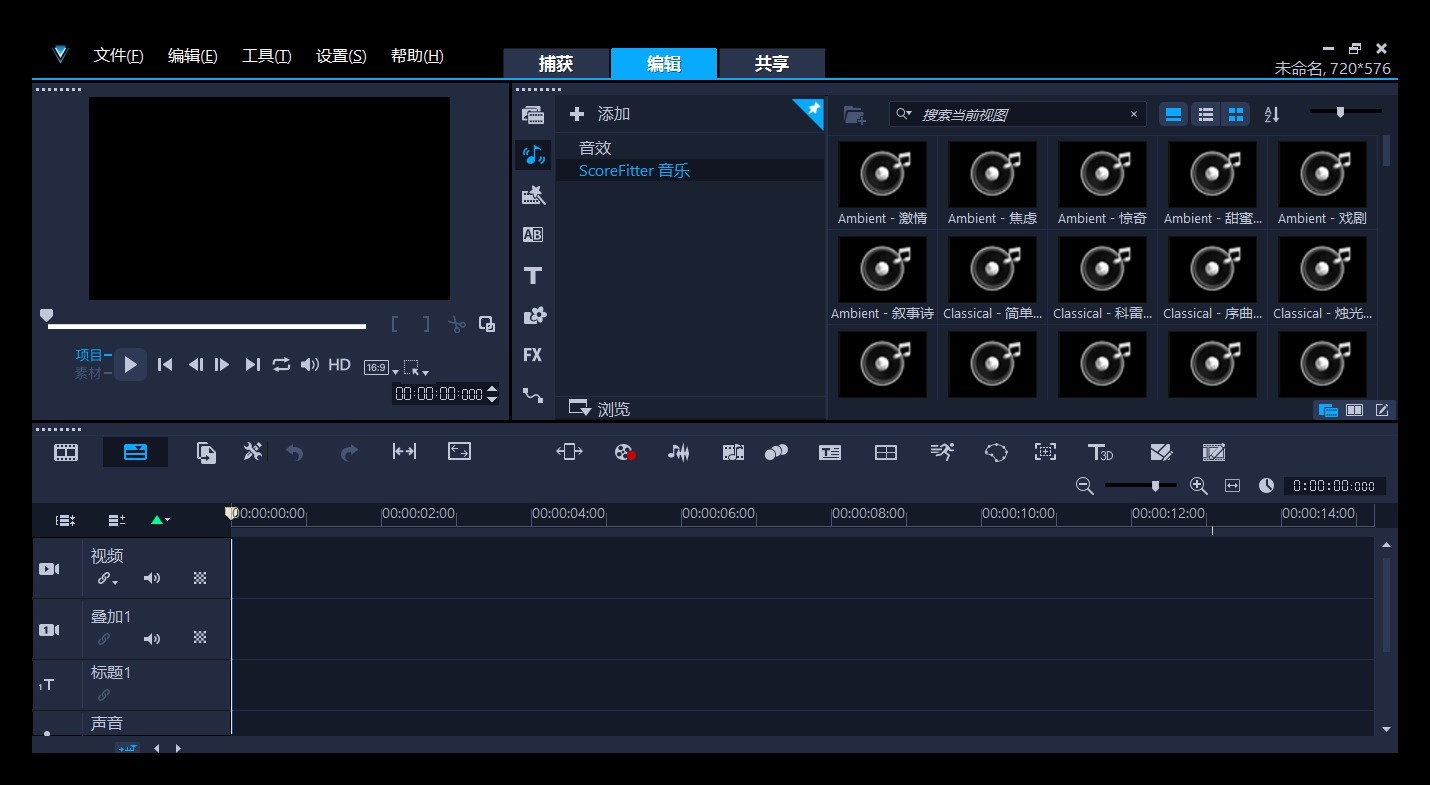Screen dimensions: 1430x785
Task: Toggle repeat loop playback
Action: point(281,365)
